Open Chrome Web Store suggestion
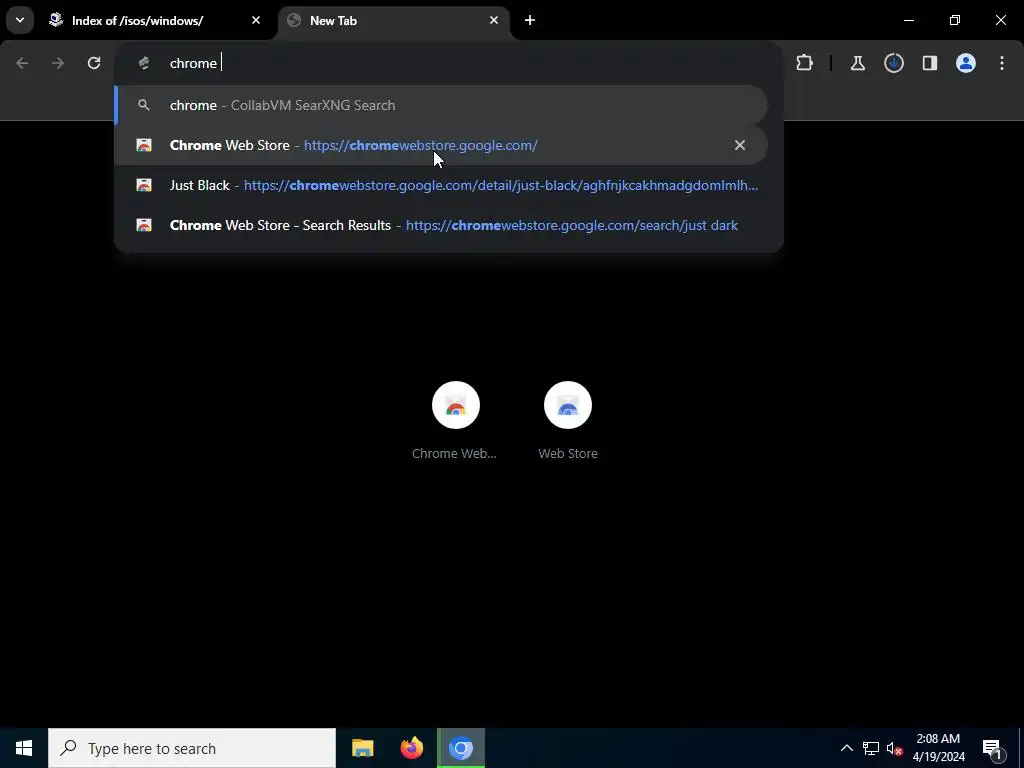 point(441,145)
